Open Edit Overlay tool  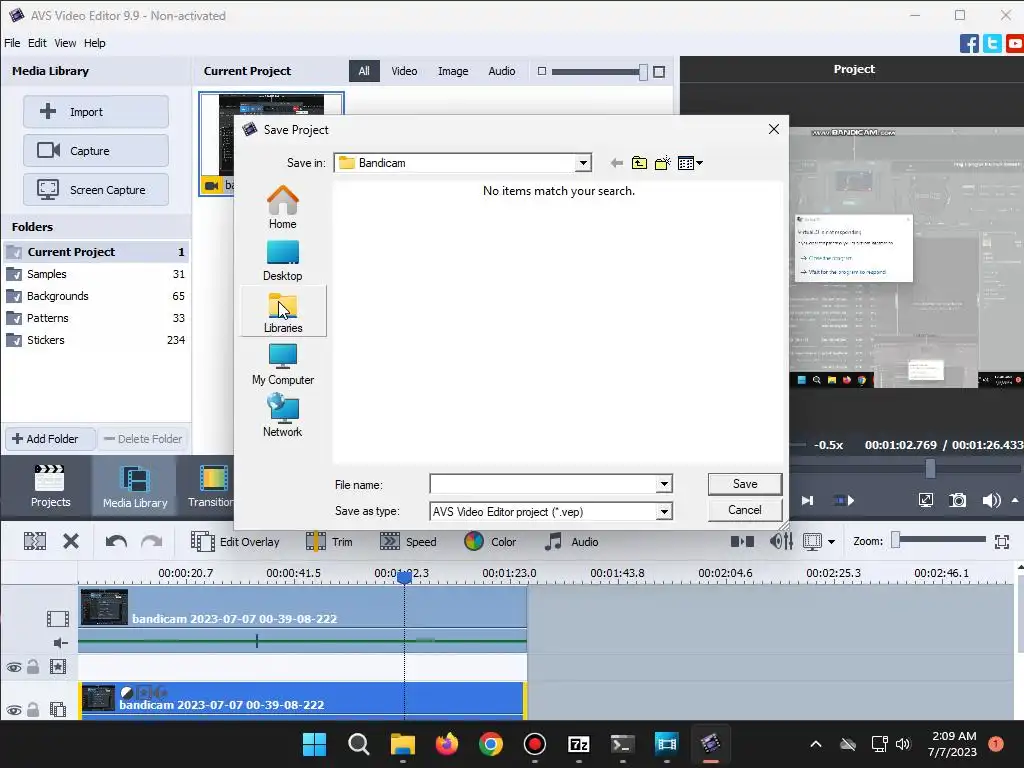click(x=235, y=541)
